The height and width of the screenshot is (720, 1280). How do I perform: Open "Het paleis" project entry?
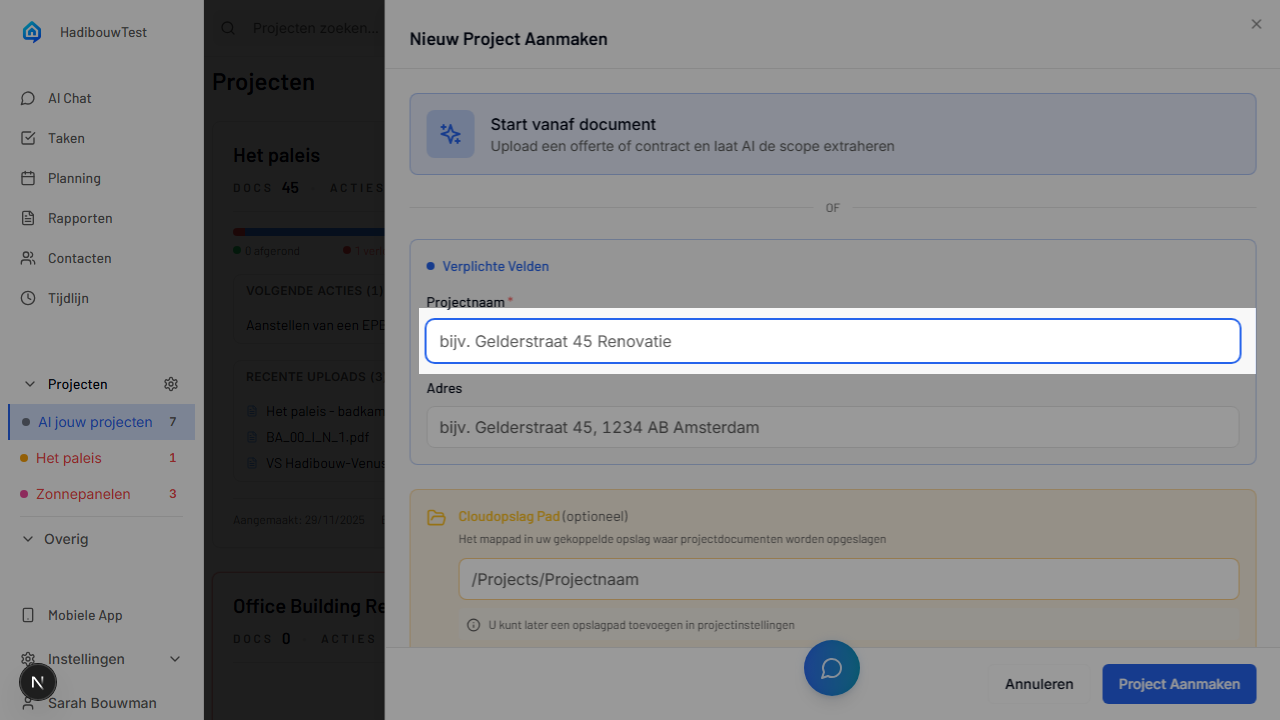coord(68,458)
